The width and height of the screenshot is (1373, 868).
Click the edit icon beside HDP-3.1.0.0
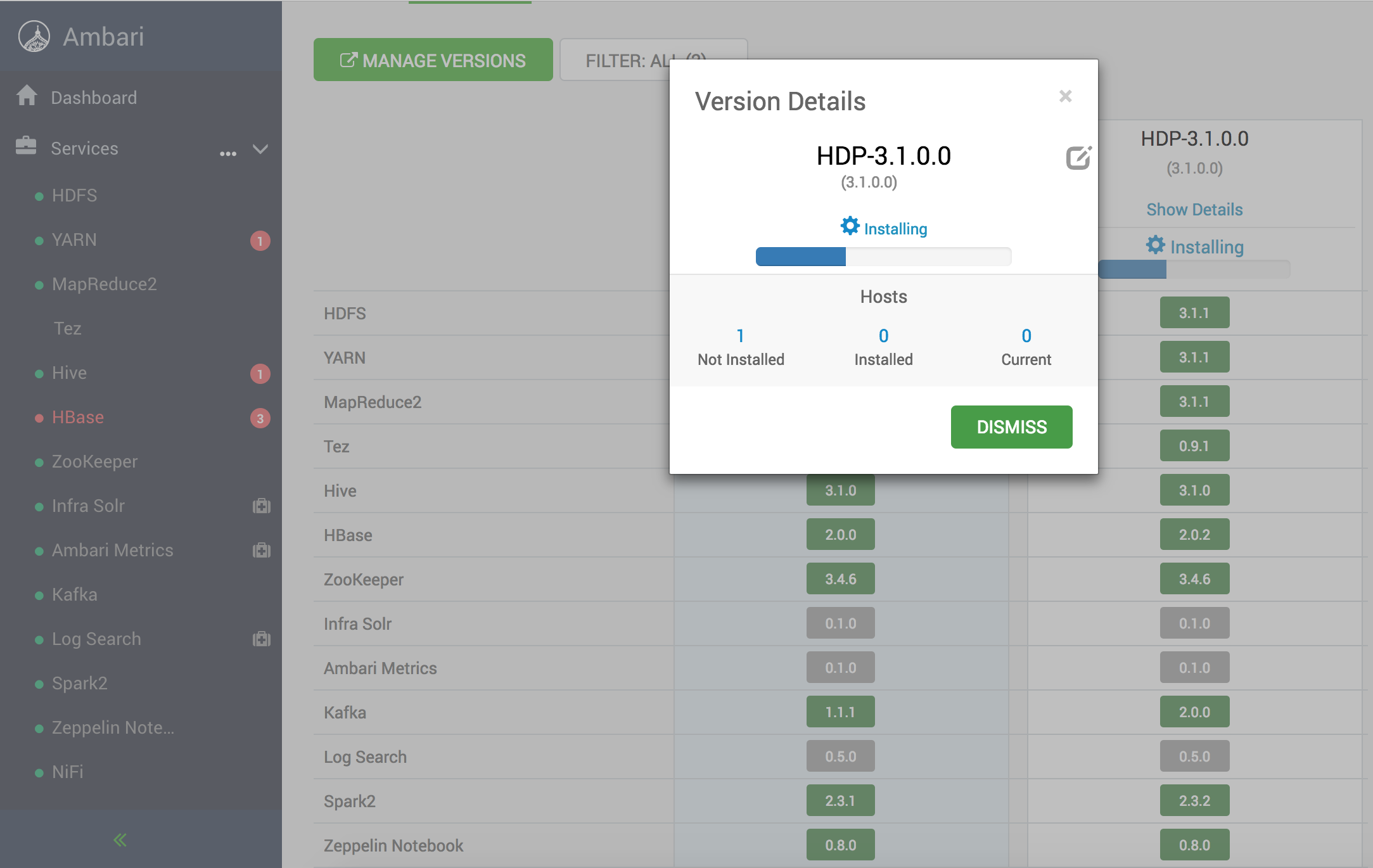[x=1078, y=158]
